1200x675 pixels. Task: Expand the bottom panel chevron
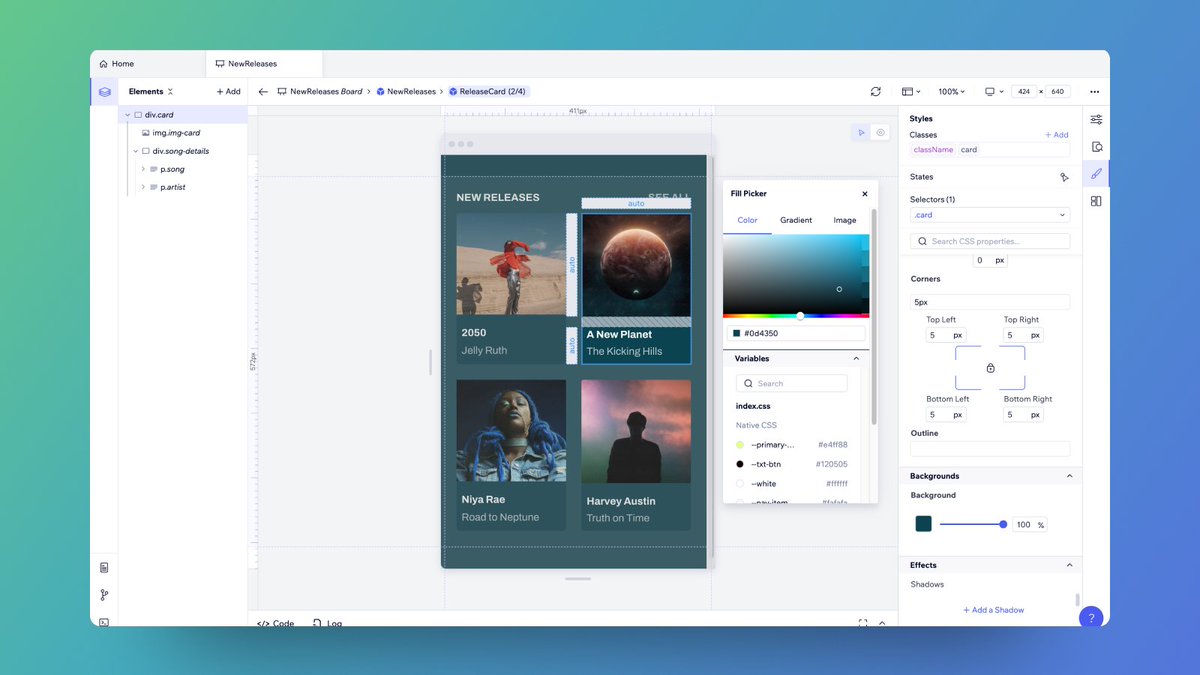click(882, 622)
